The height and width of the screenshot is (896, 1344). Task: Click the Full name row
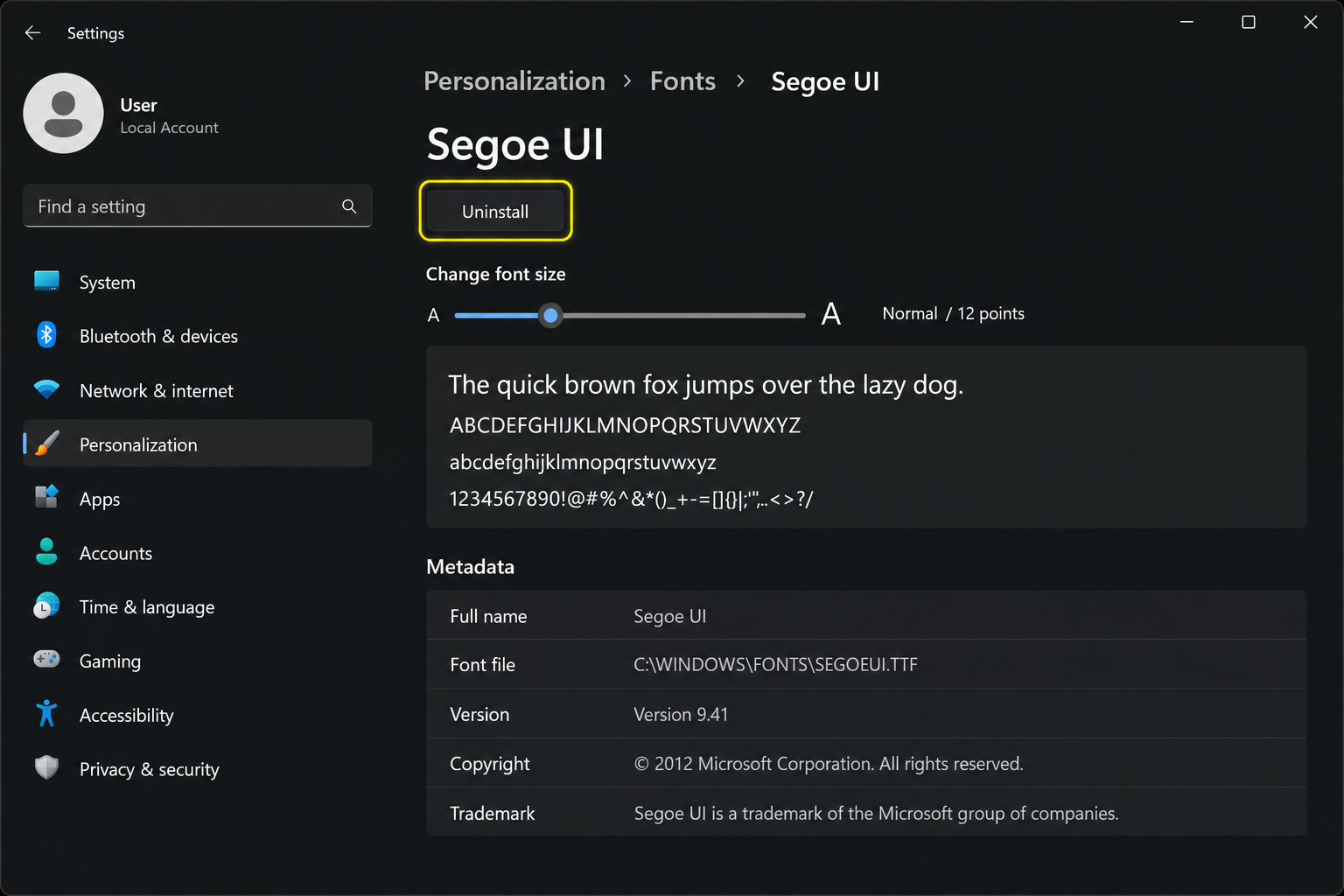866,616
